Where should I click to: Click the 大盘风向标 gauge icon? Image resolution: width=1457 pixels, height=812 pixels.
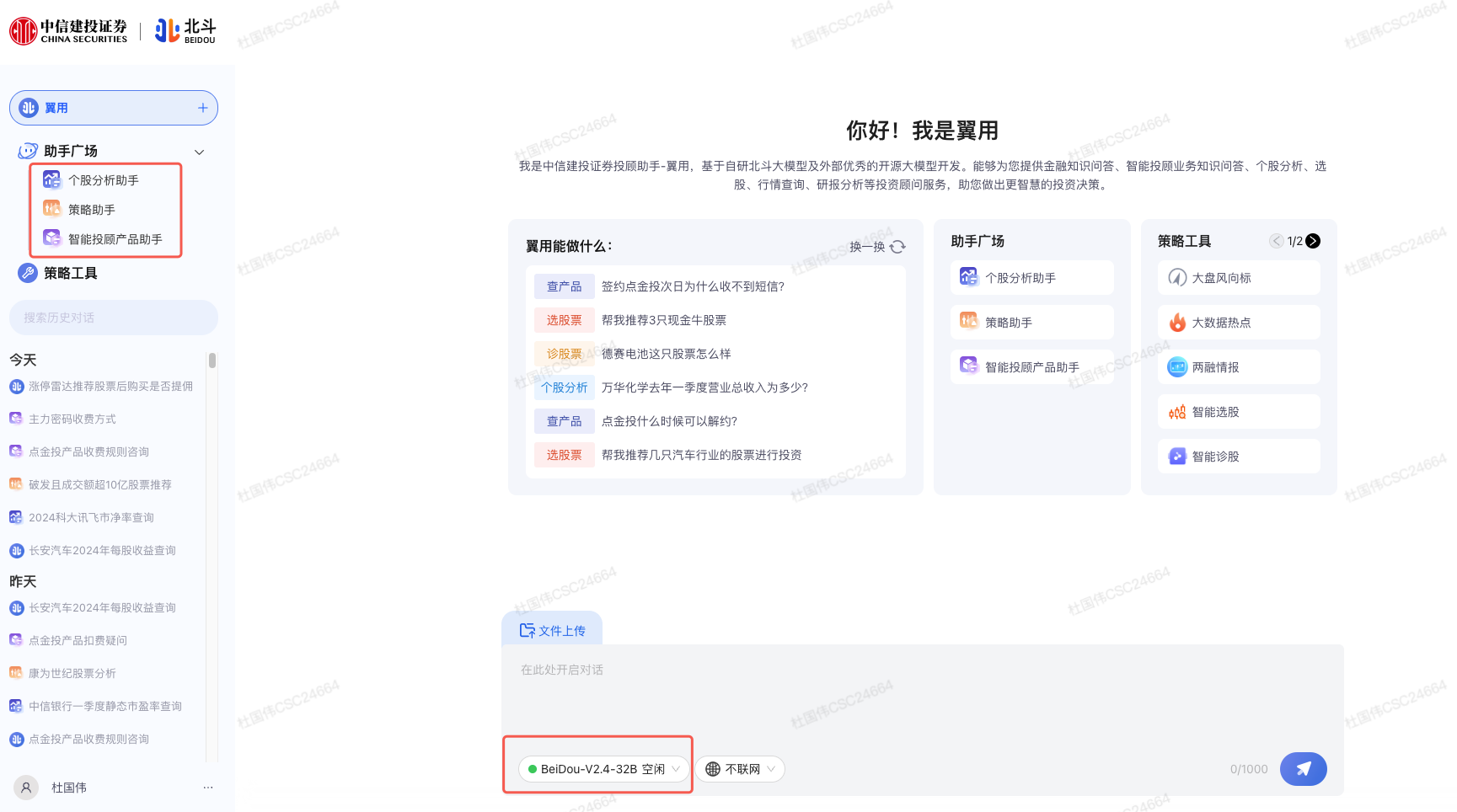pos(1177,277)
